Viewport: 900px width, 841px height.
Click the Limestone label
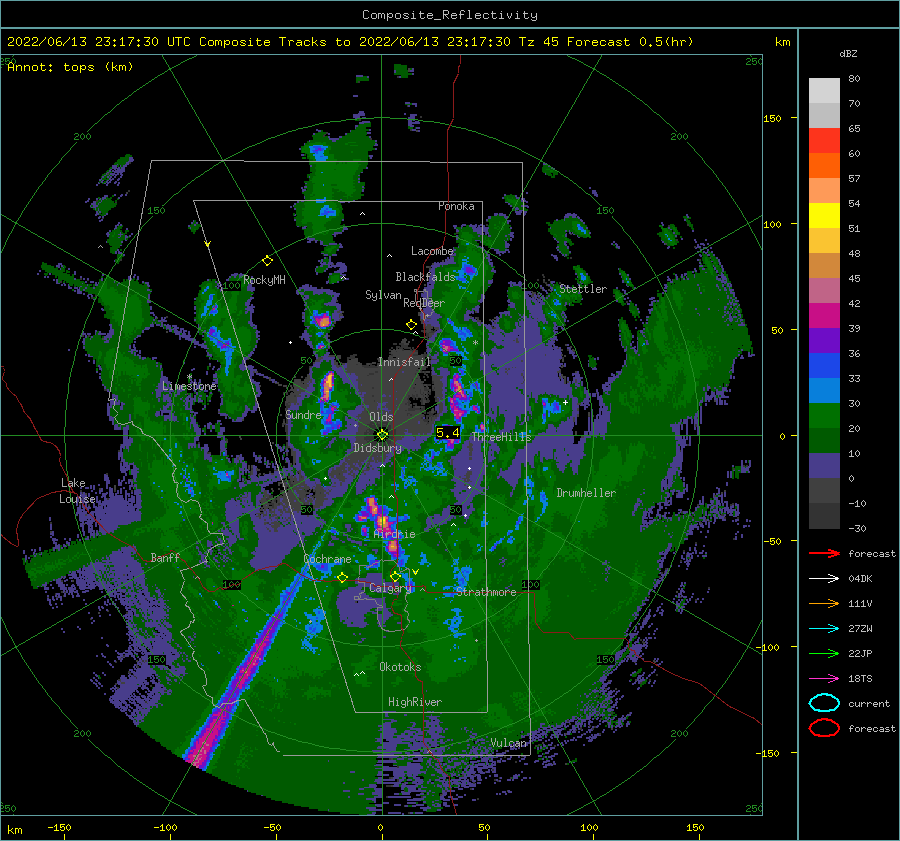coord(189,386)
